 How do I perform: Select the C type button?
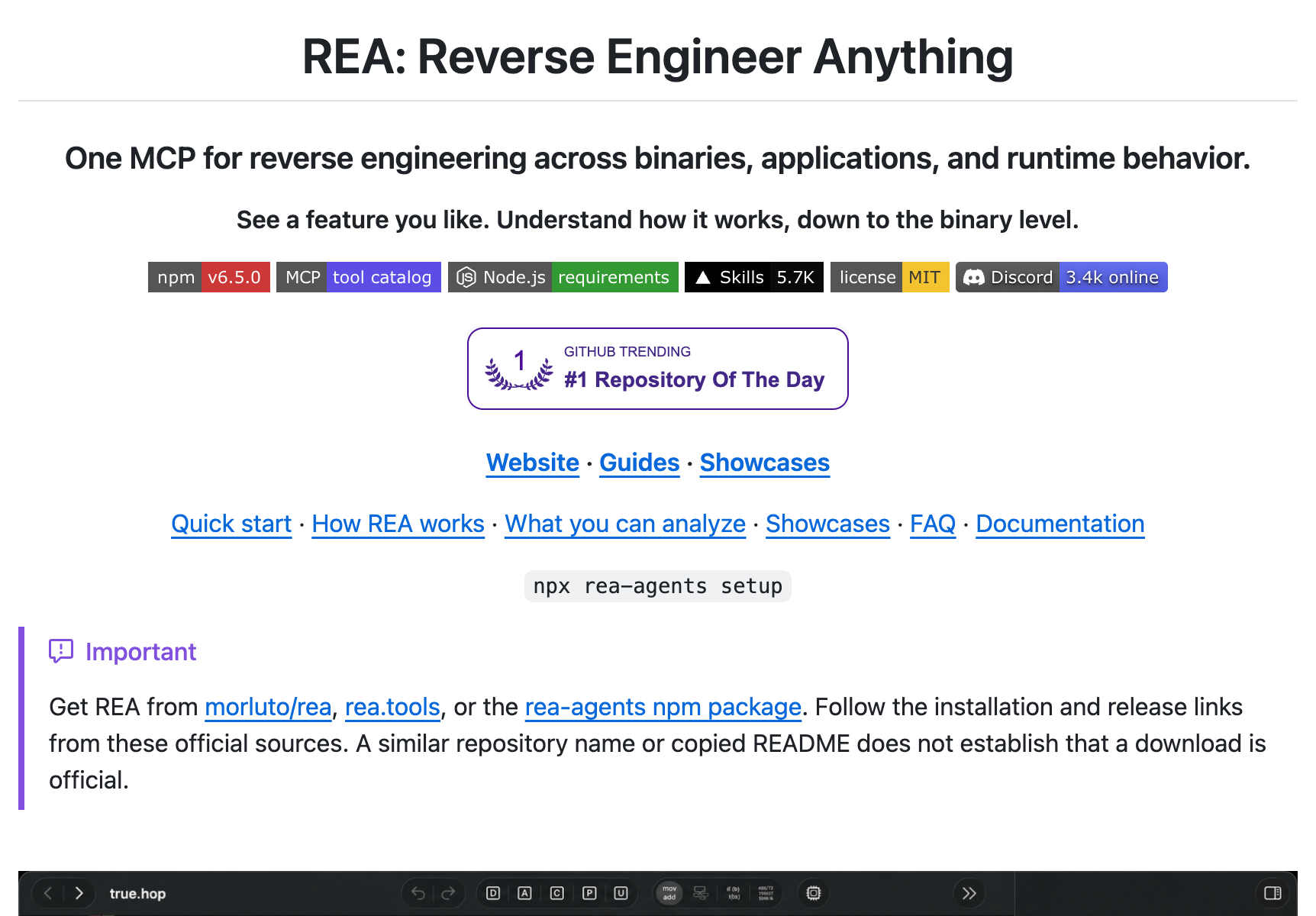[557, 893]
